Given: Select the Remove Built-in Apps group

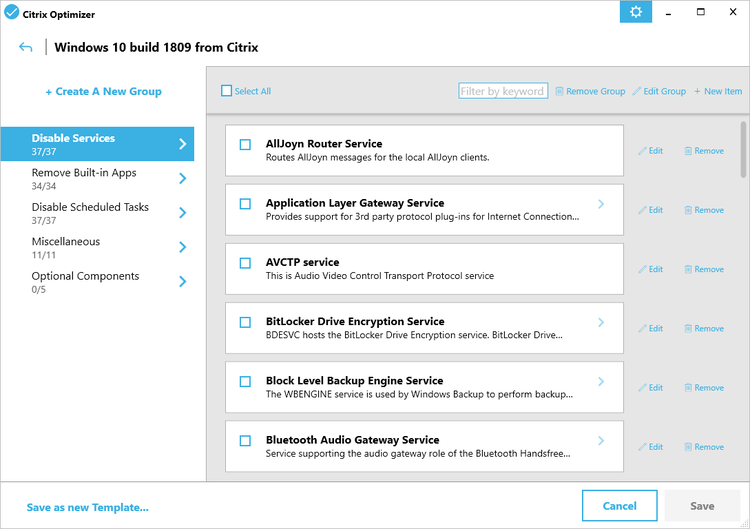Looking at the screenshot, I should [x=97, y=178].
